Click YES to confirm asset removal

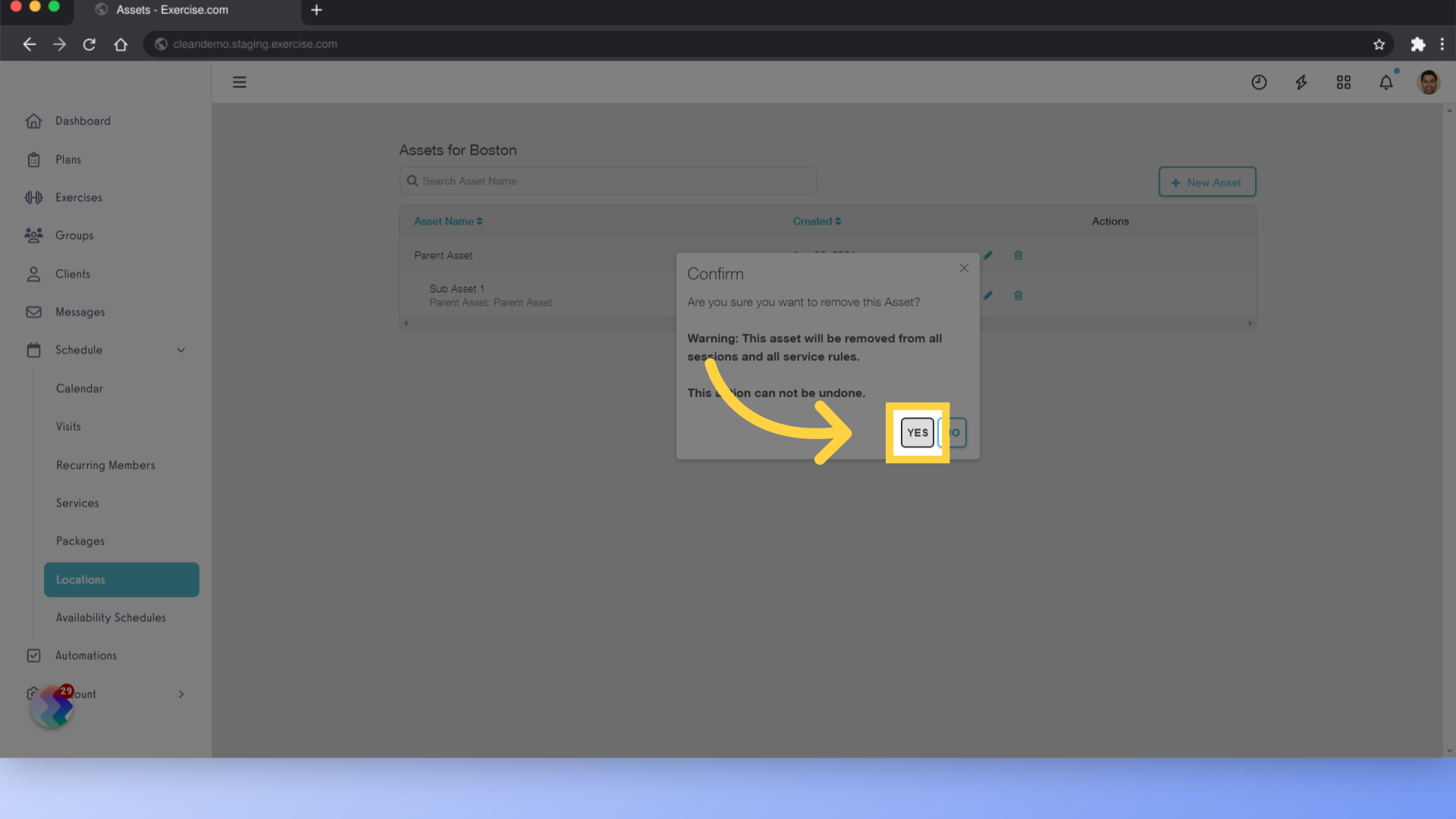click(x=917, y=433)
